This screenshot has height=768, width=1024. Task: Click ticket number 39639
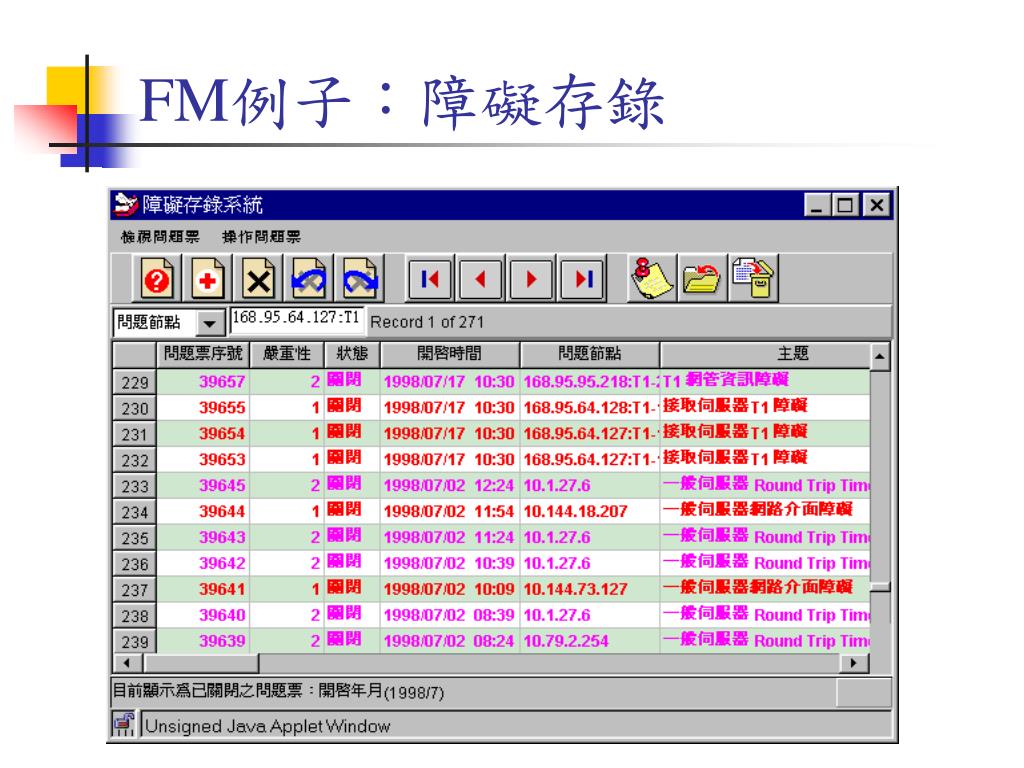tap(222, 641)
